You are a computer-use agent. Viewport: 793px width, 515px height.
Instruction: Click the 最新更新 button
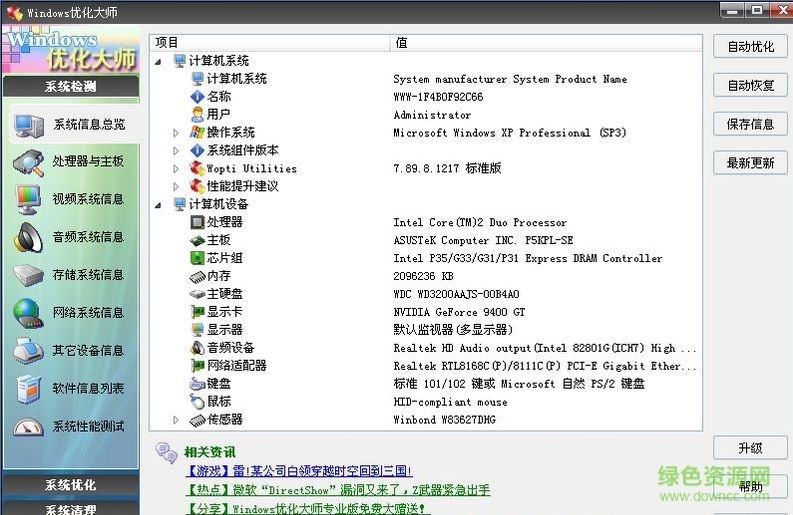(751, 163)
